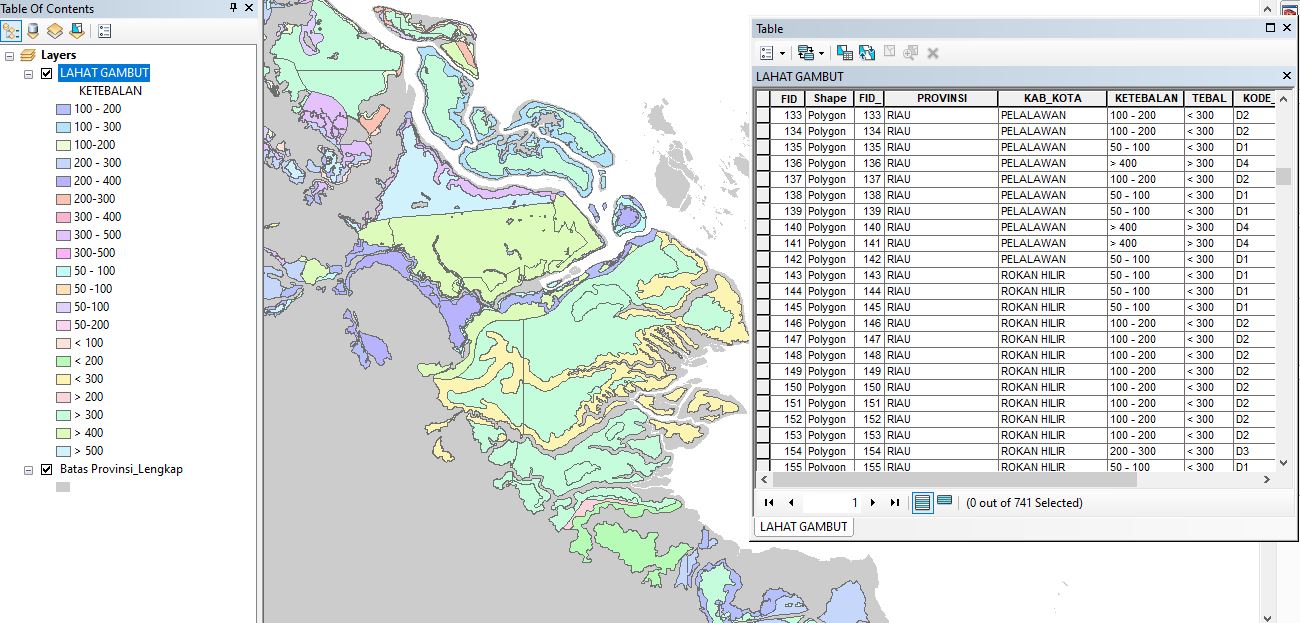Click the KETEBALAN column header
Image resolution: width=1300 pixels, height=623 pixels.
[x=1146, y=97]
